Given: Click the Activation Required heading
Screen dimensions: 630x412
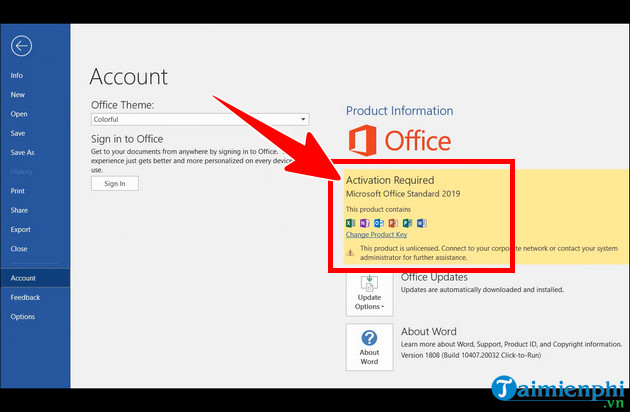Looking at the screenshot, I should pos(390,180).
